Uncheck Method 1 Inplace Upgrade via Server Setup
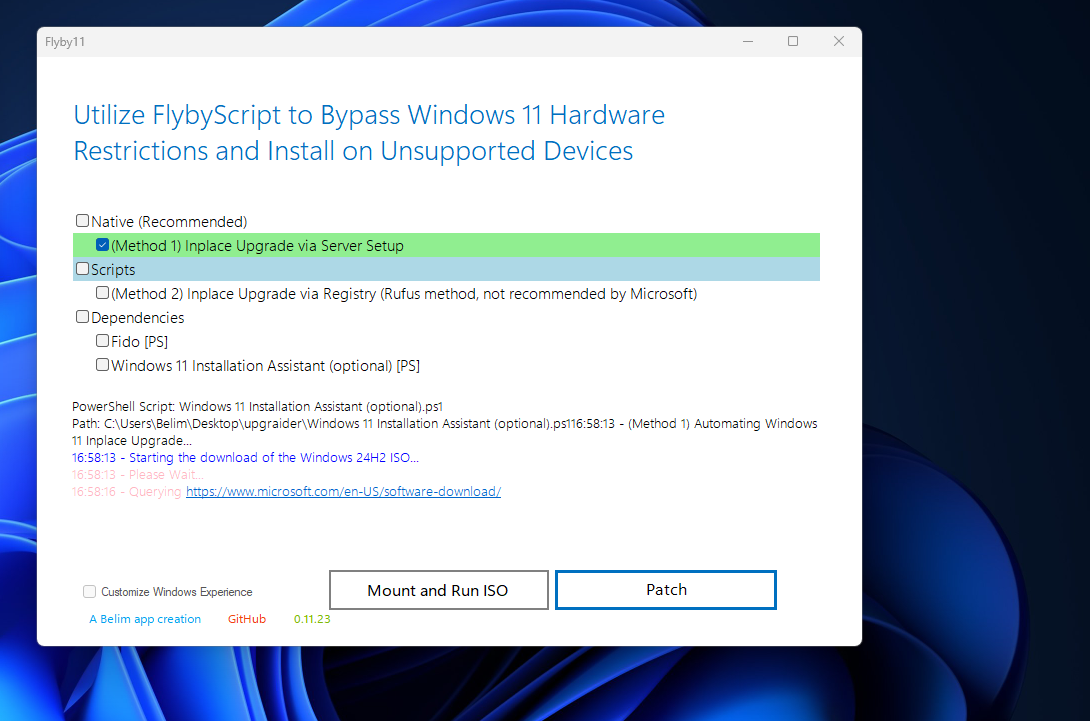 click(102, 244)
